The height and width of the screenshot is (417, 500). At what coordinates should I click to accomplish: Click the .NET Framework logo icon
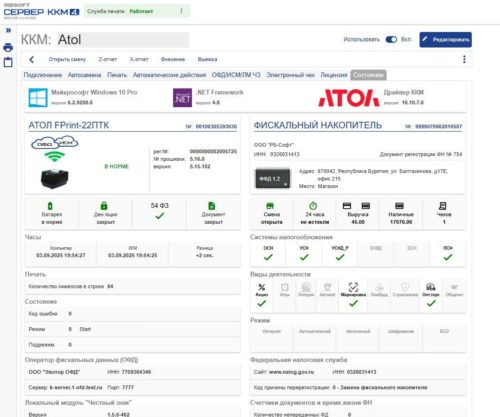[182, 98]
